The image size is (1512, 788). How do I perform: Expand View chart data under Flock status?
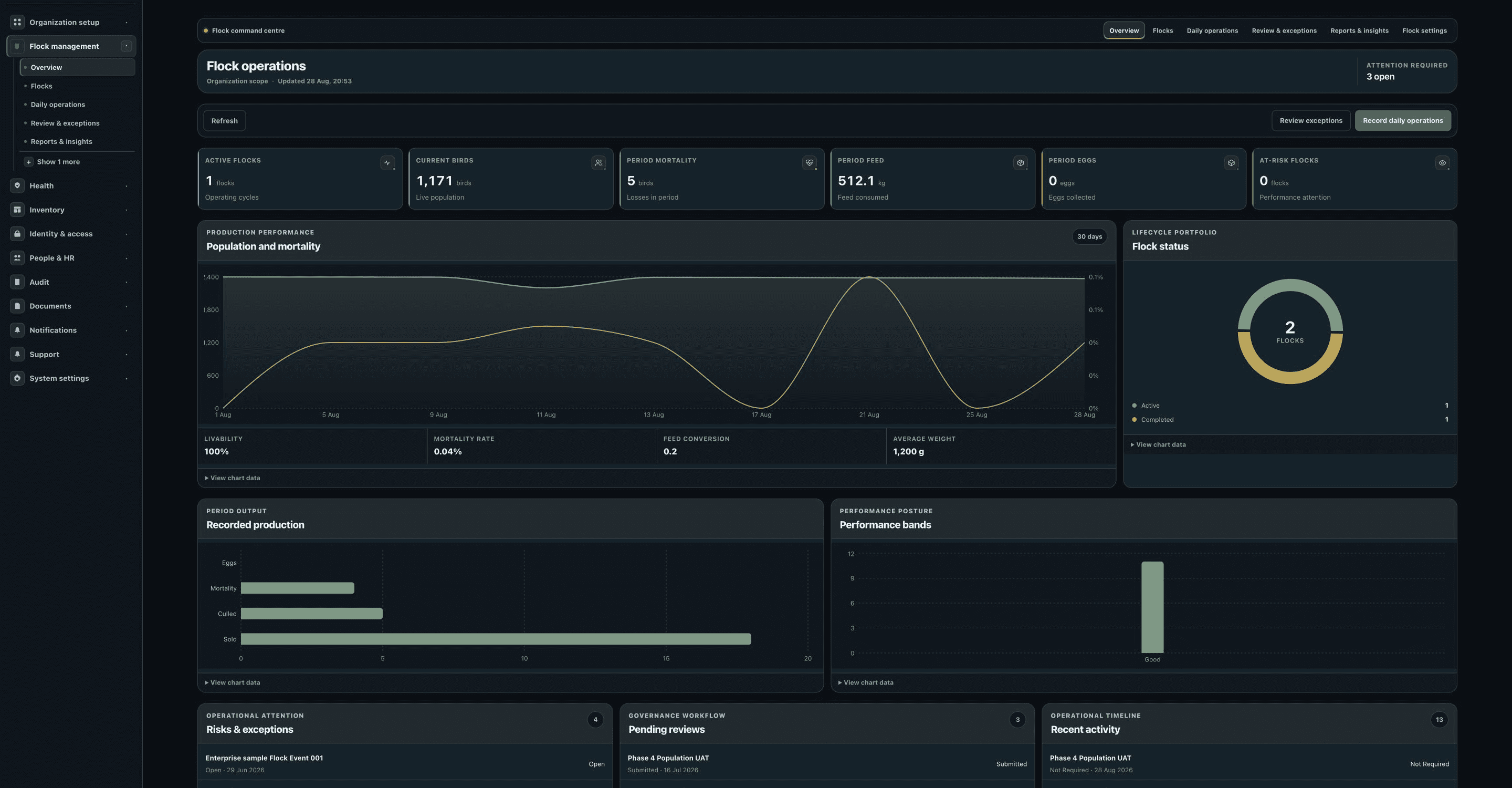pyautogui.click(x=1158, y=444)
